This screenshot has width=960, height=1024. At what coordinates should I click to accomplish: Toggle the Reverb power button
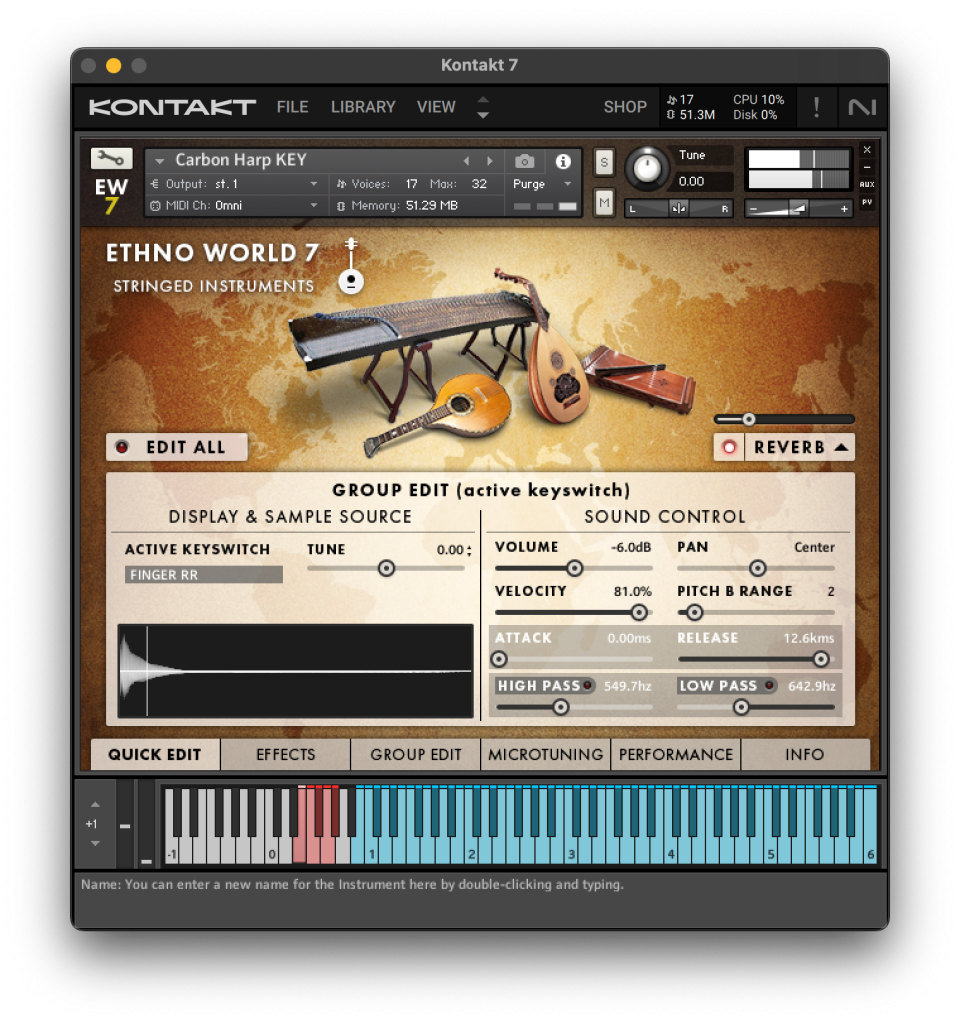(x=729, y=447)
